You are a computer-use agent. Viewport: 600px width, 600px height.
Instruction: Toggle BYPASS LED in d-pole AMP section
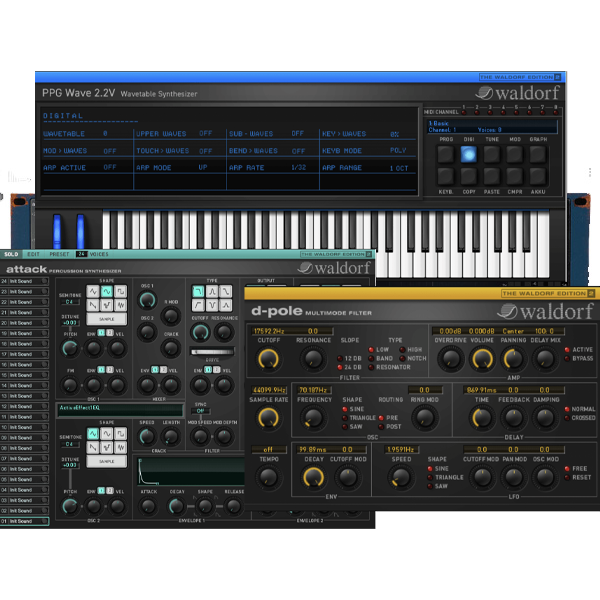pyautogui.click(x=567, y=359)
